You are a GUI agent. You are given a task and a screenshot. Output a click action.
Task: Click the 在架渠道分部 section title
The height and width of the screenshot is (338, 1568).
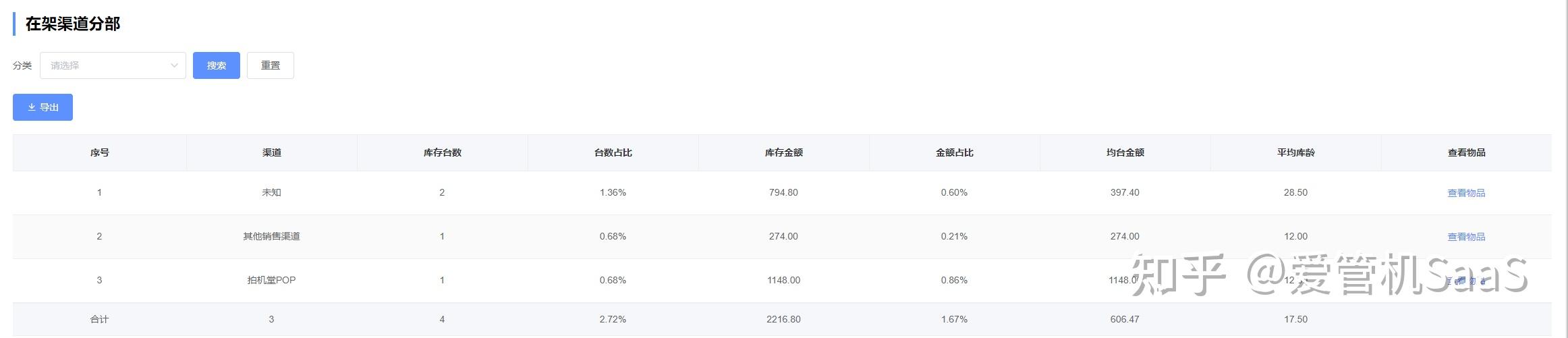click(x=73, y=24)
